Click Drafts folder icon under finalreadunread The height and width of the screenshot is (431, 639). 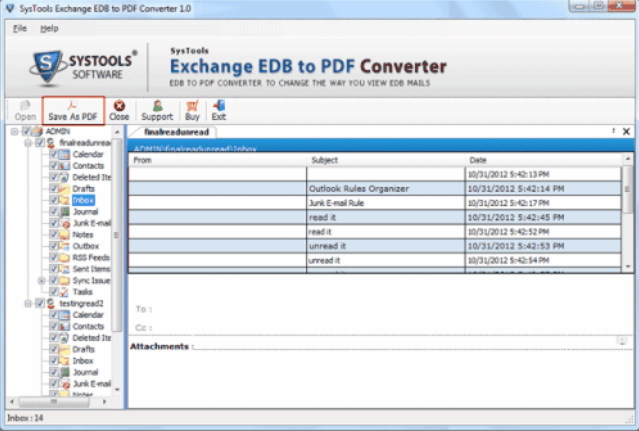tap(64, 189)
